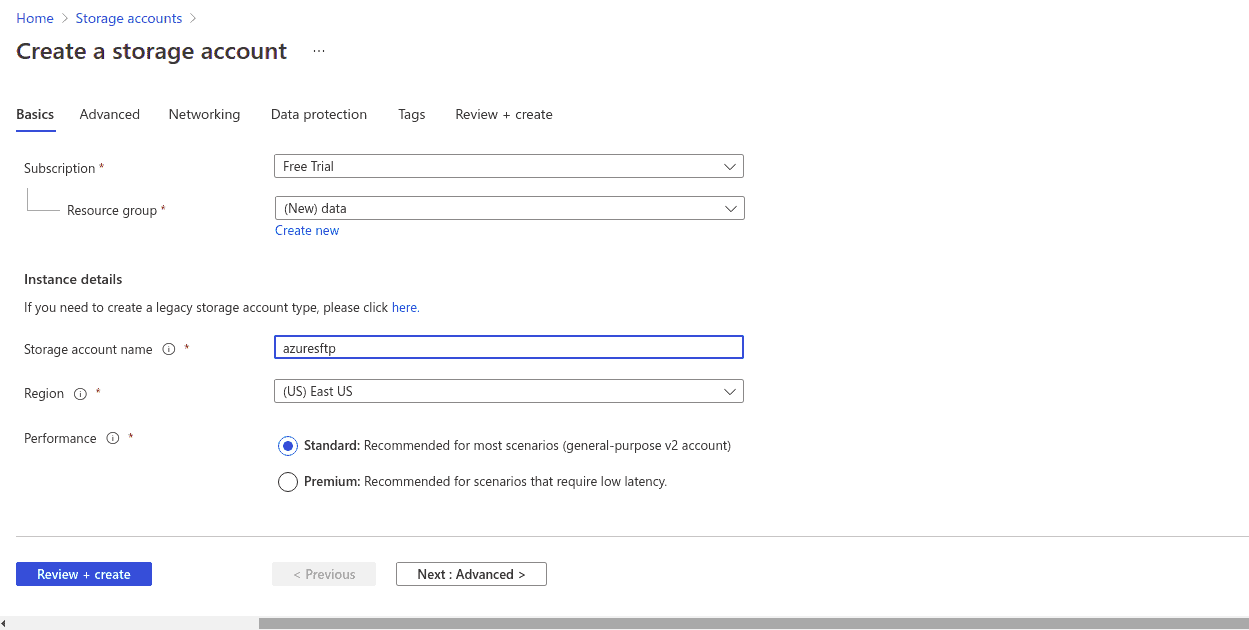Screen dimensions: 1249x630
Task: Open the Subscription dropdown showing Free Trial
Action: click(x=509, y=166)
